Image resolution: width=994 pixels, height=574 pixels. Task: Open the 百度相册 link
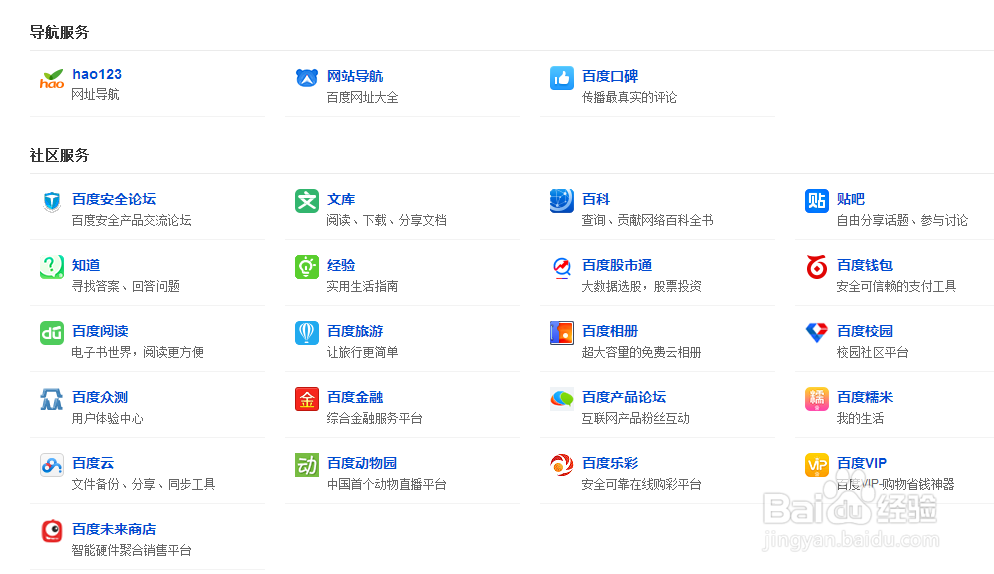coord(610,331)
